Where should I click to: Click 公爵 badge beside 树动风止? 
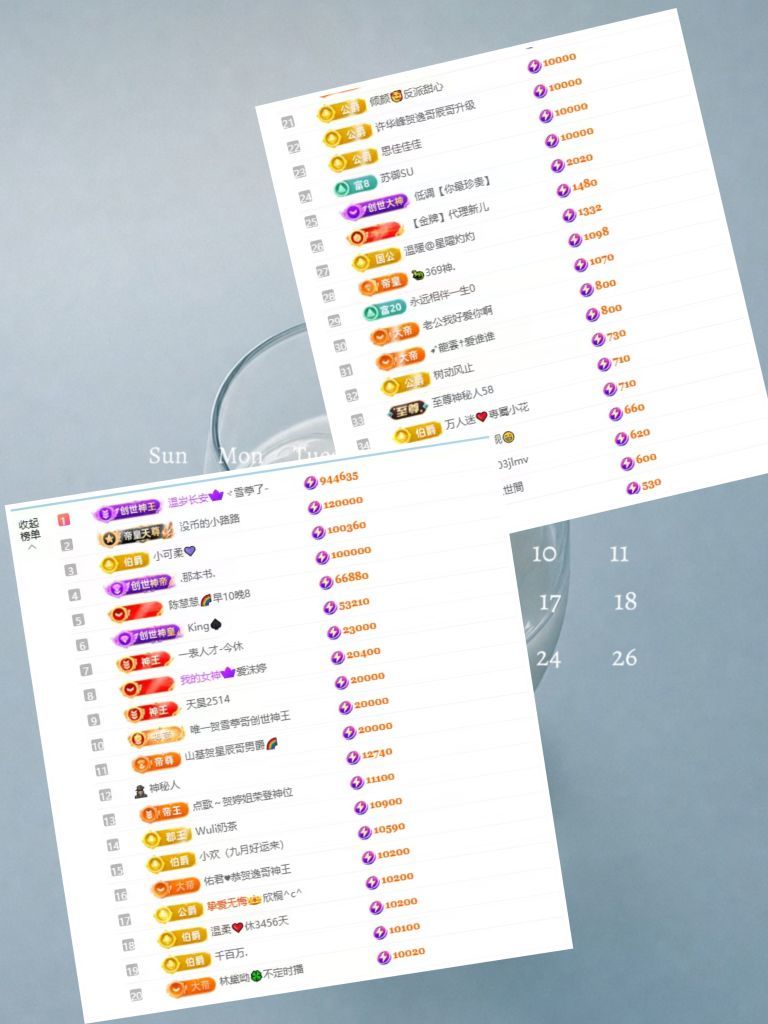pos(406,383)
